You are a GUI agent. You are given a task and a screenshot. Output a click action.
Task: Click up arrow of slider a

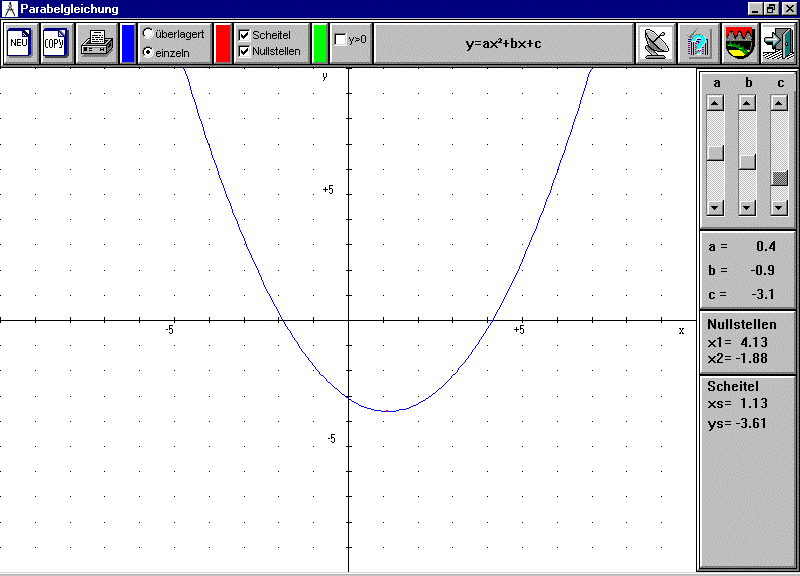point(715,103)
